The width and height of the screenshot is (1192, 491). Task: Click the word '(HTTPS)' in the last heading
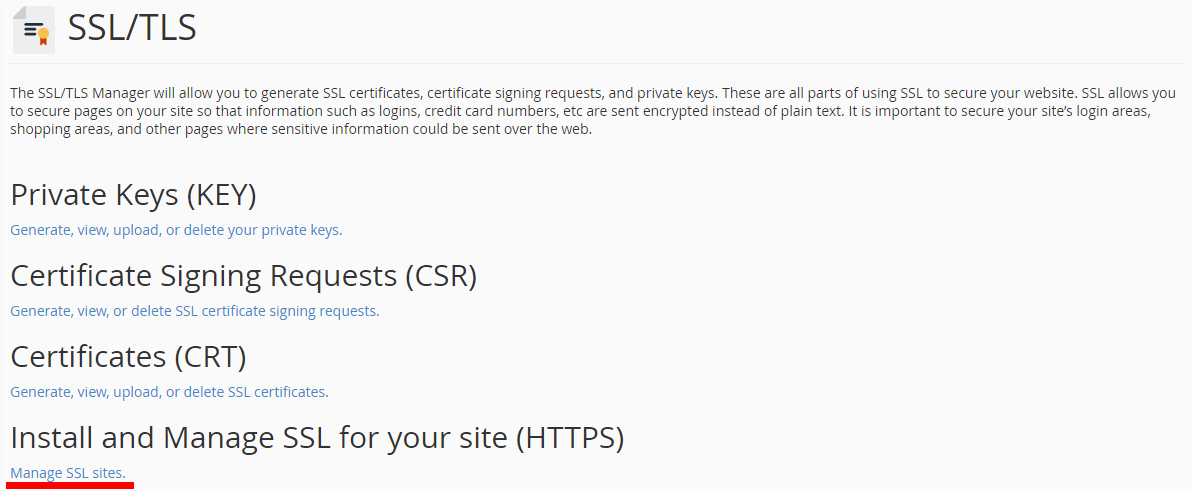[x=570, y=438]
